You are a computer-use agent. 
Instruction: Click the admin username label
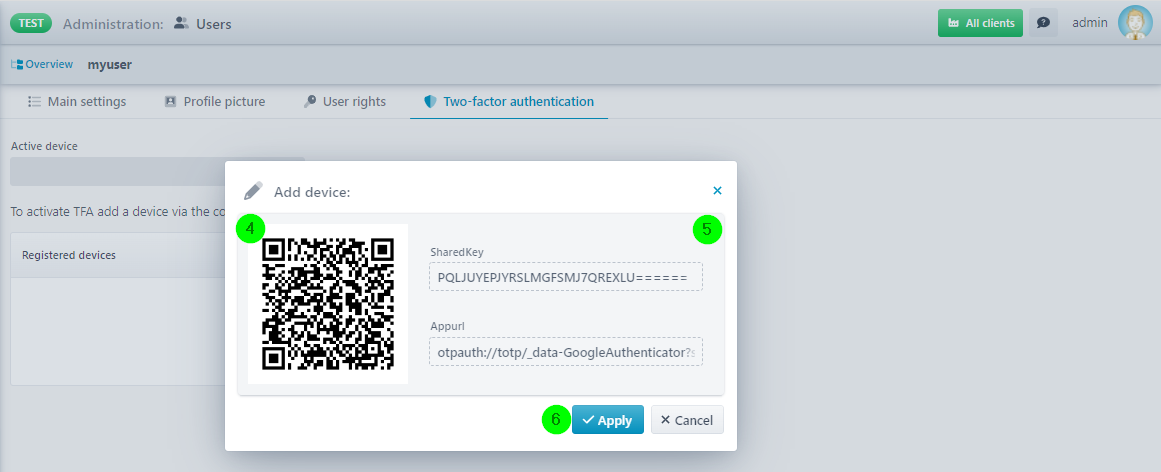coord(1090,23)
